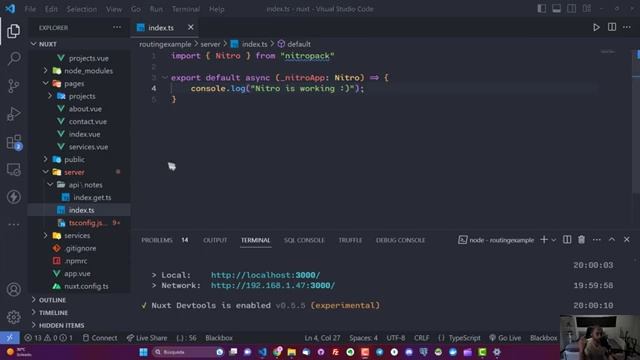The width and height of the screenshot is (640, 360).
Task: Collapse the api\notes folder
Action: [x=50, y=184]
